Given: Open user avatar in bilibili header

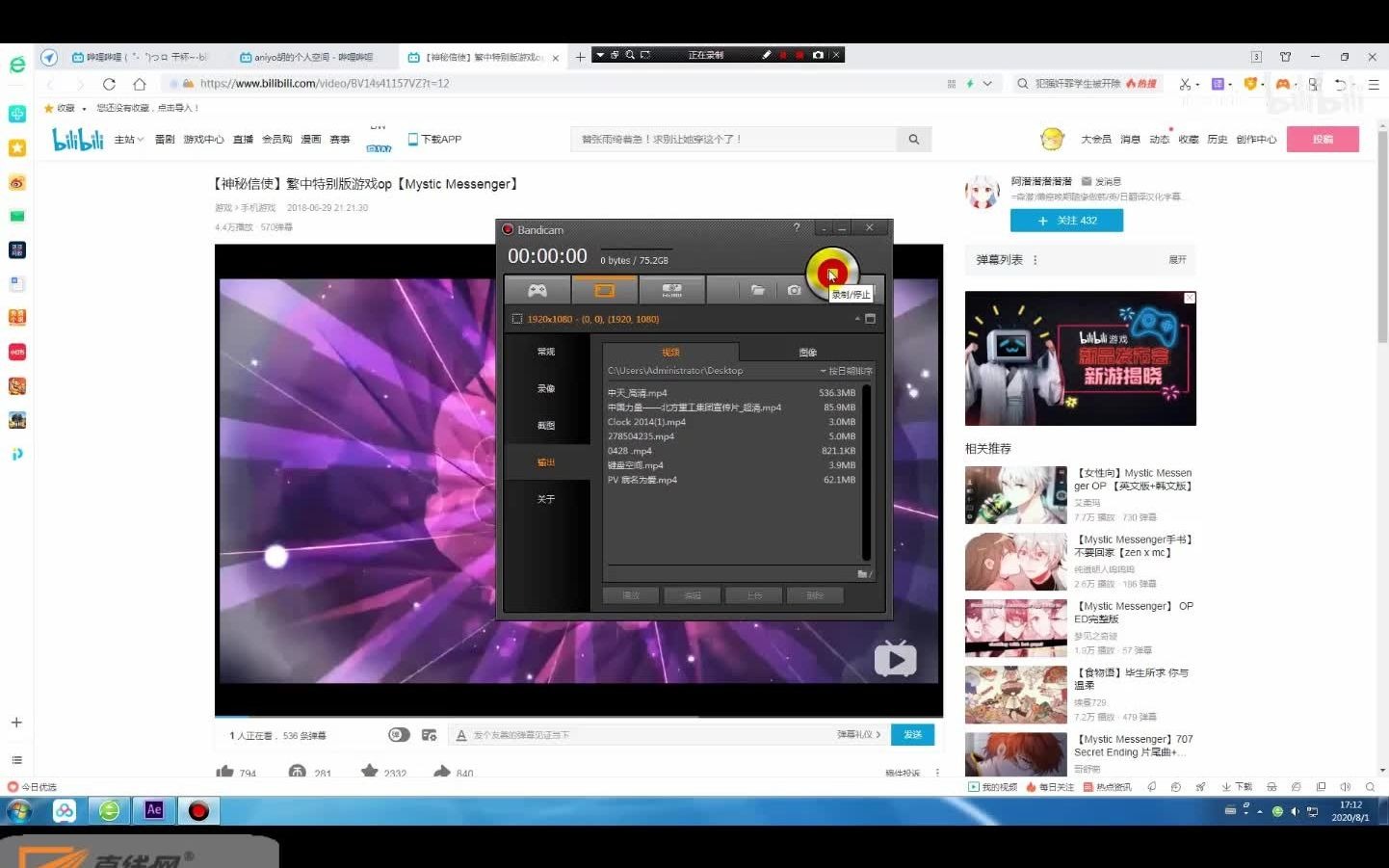Looking at the screenshot, I should click(x=1052, y=140).
